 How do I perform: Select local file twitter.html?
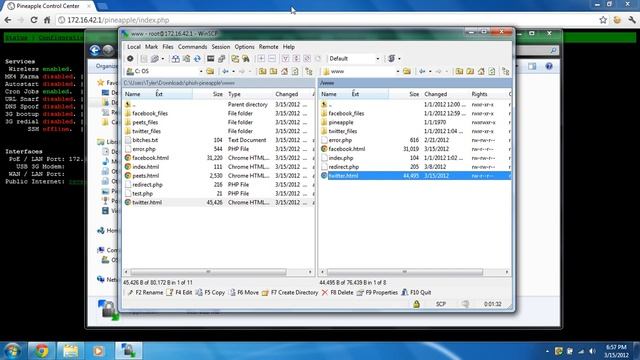(147, 202)
